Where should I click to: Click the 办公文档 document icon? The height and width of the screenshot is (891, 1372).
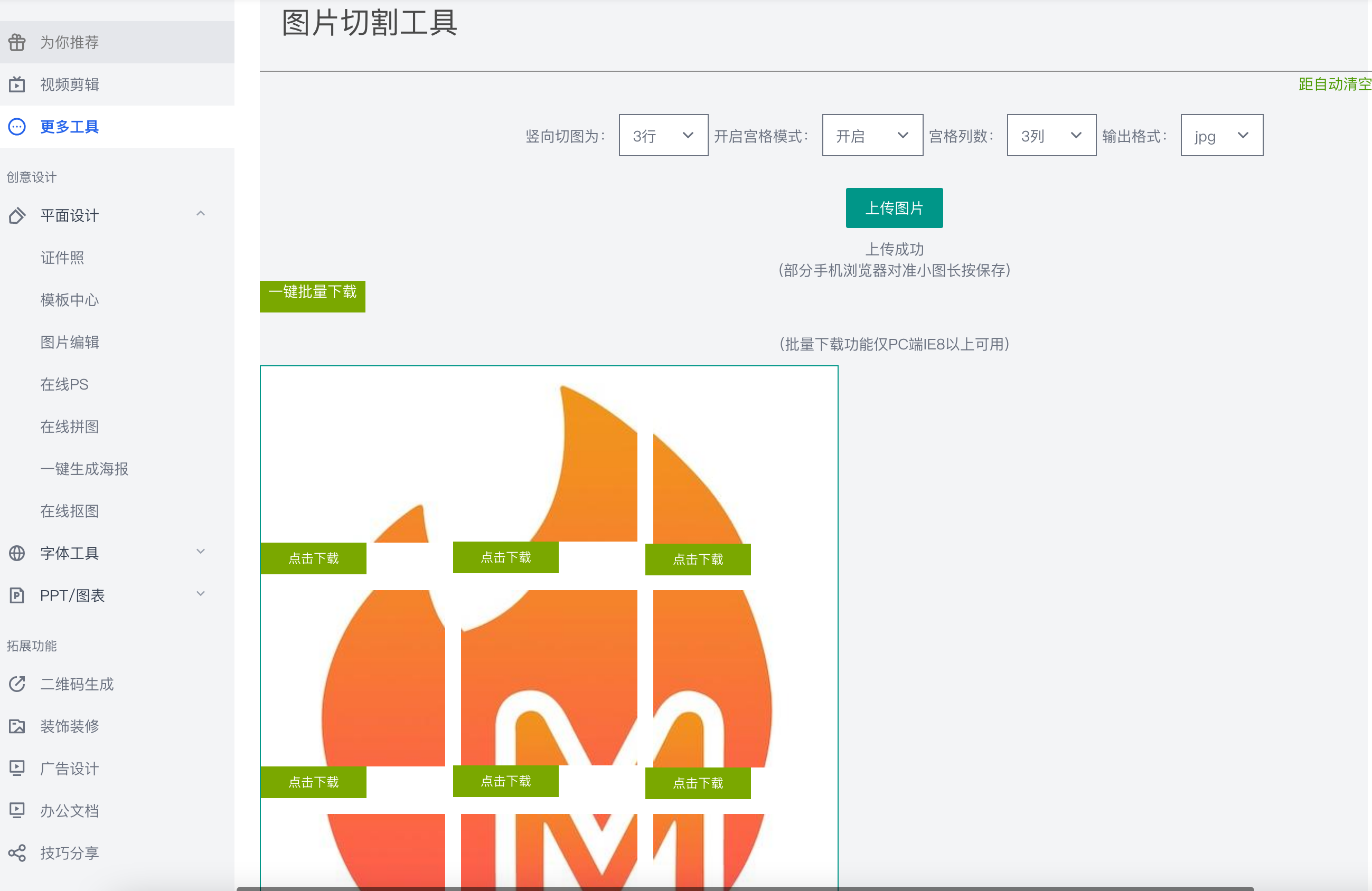tap(17, 810)
